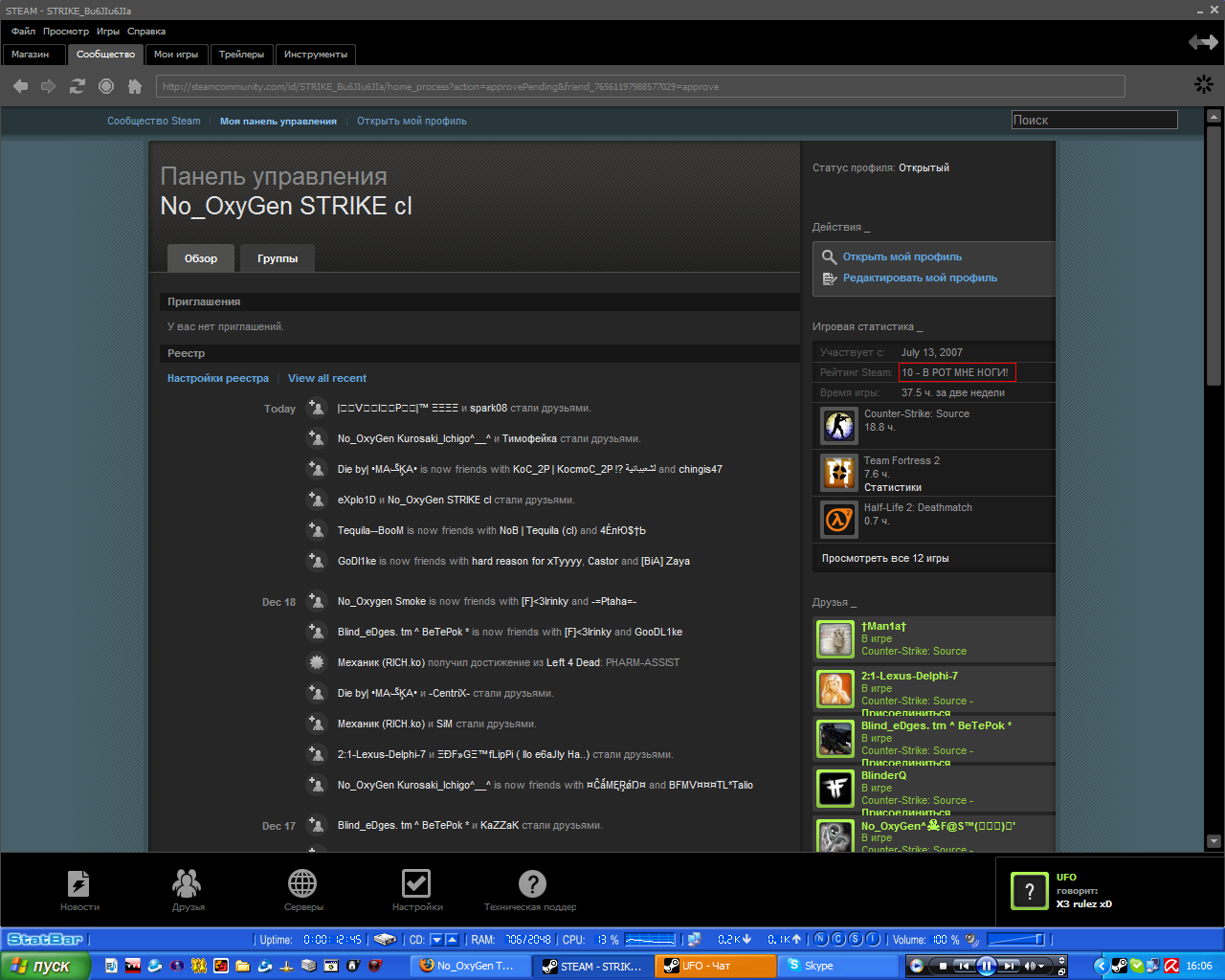This screenshot has height=980, width=1225.
Task: Open Сообщество Steam link
Action: pos(154,122)
